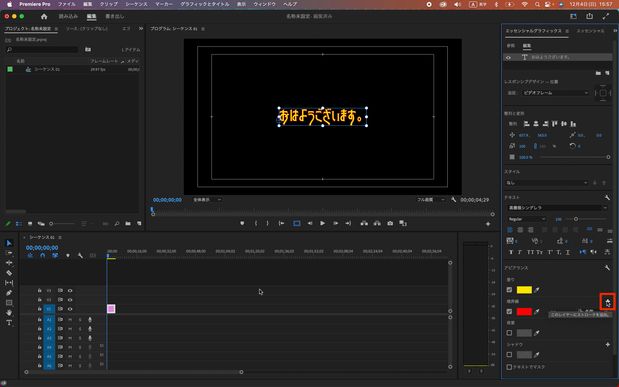Open Appearance graphics properties wrench
The height and width of the screenshot is (387, 619).
607,268
